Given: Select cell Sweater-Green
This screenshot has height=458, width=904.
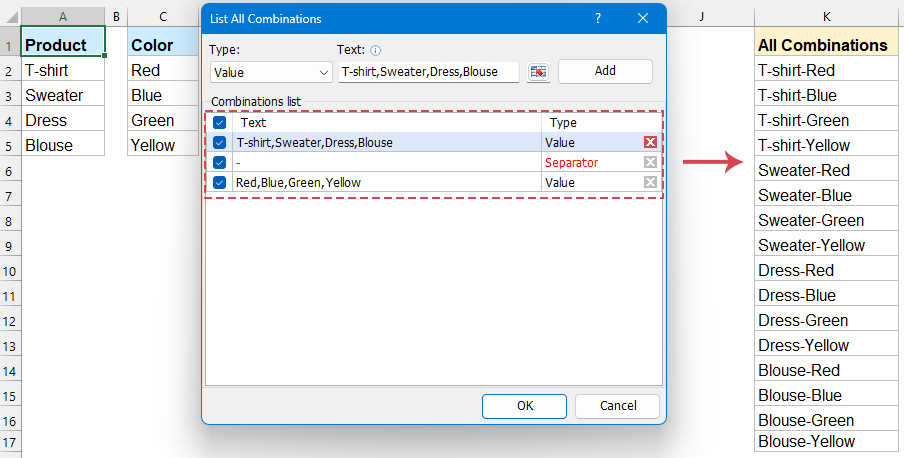Looking at the screenshot, I should pos(826,220).
